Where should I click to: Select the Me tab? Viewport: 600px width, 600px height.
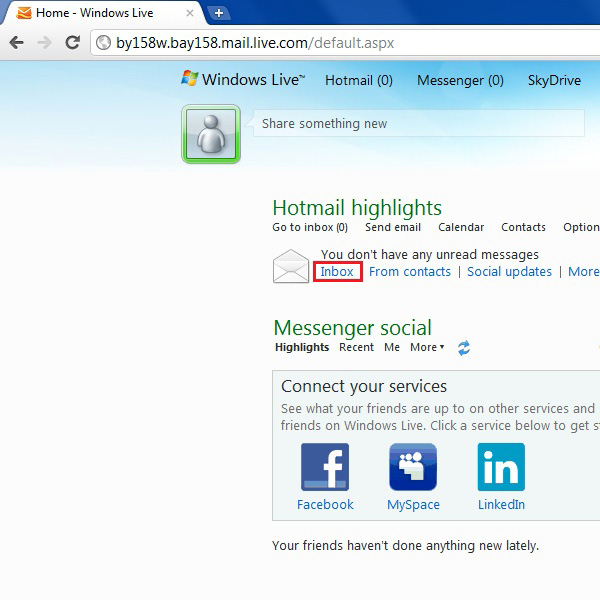[392, 347]
